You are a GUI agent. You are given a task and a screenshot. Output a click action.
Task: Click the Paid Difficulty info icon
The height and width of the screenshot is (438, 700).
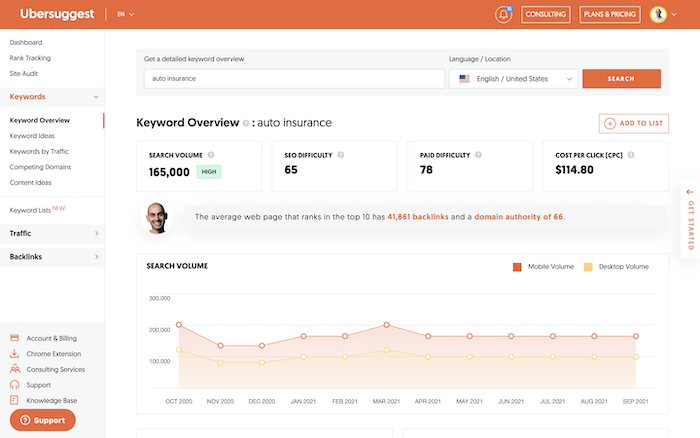tap(478, 155)
